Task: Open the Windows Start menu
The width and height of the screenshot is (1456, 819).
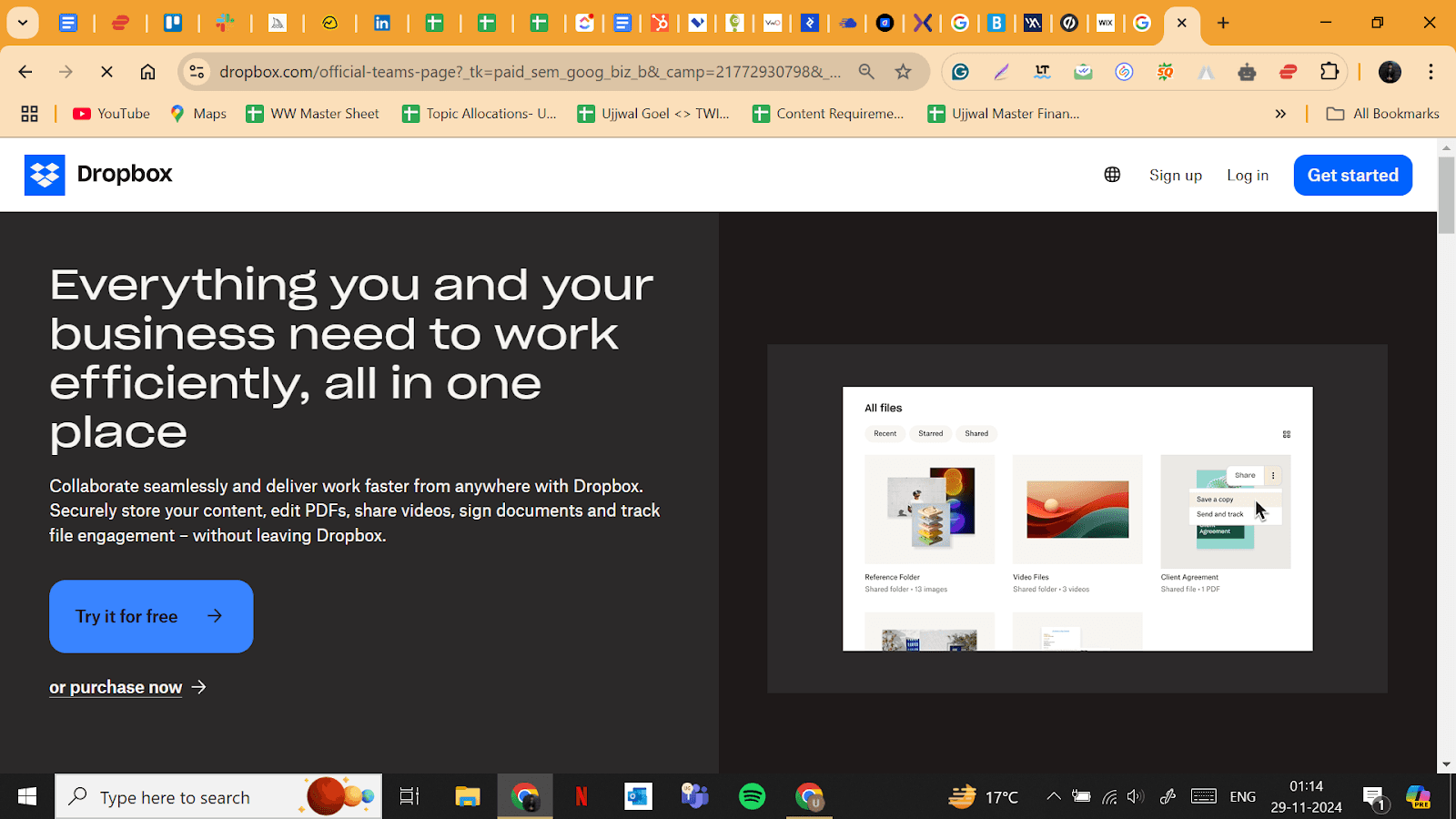Action: click(27, 797)
